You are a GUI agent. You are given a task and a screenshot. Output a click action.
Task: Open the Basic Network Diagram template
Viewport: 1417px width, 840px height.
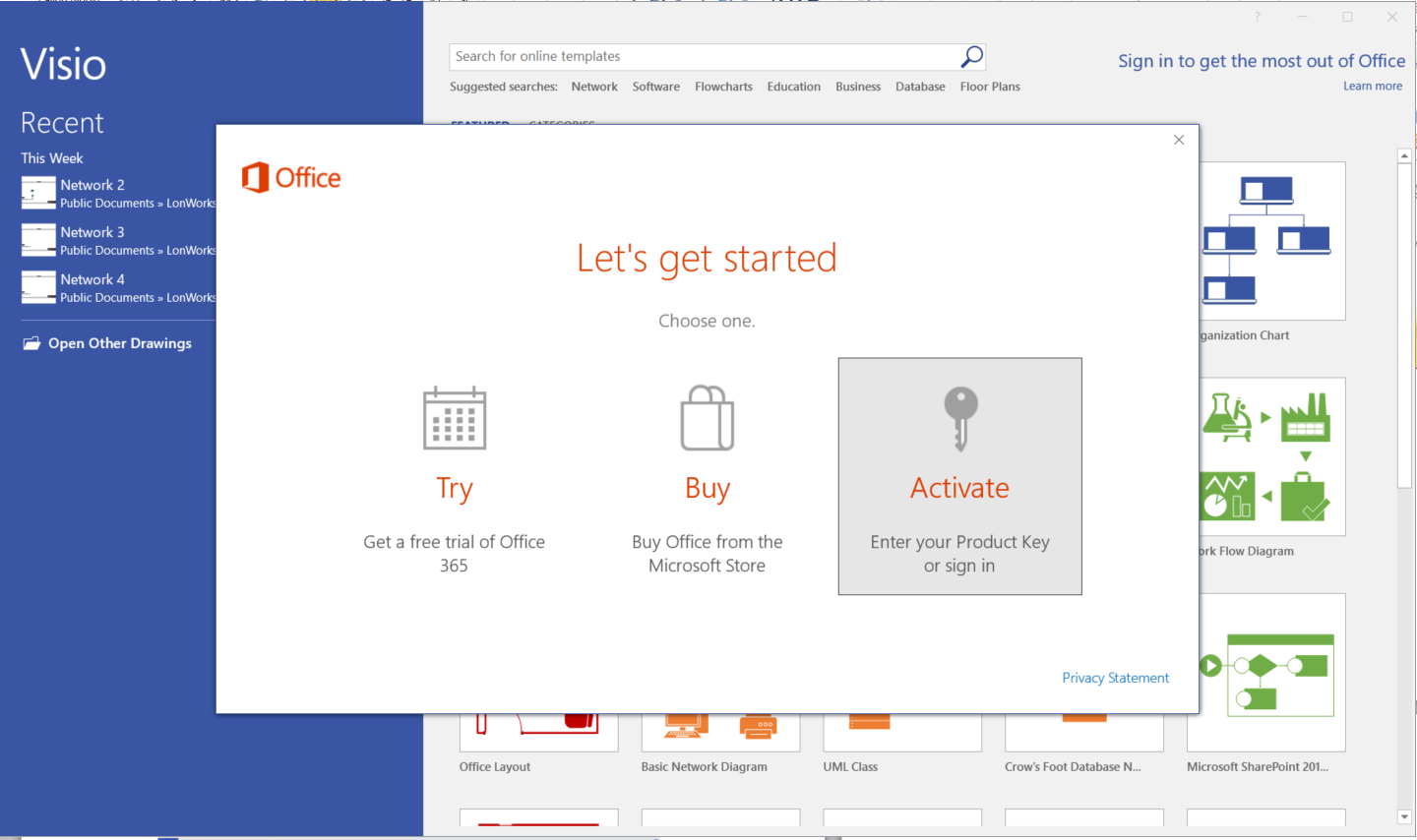point(720,733)
